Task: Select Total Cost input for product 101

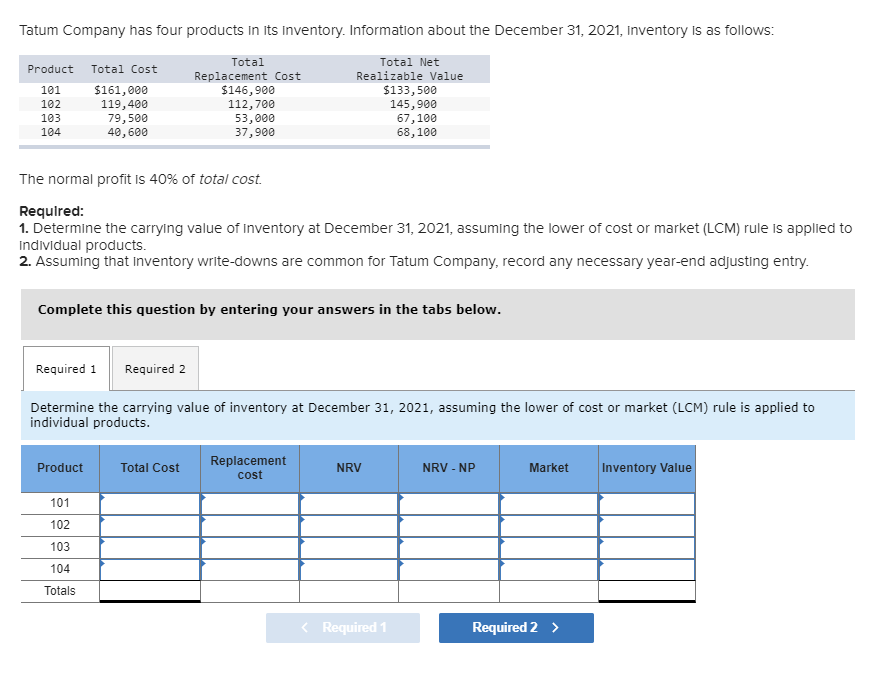Action: point(150,504)
